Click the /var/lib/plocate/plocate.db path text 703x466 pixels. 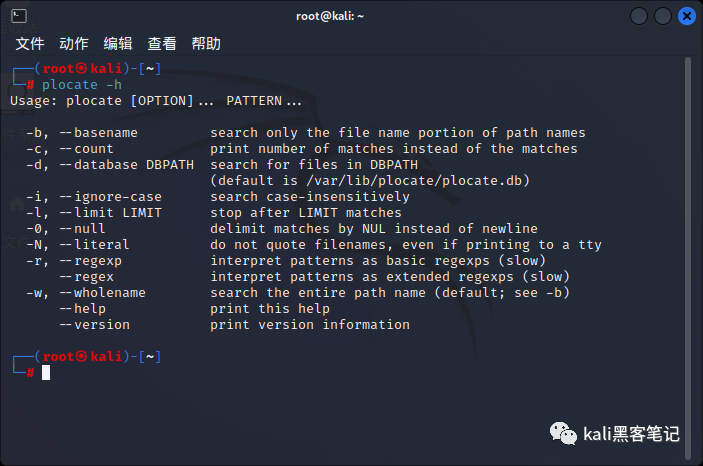click(x=414, y=181)
